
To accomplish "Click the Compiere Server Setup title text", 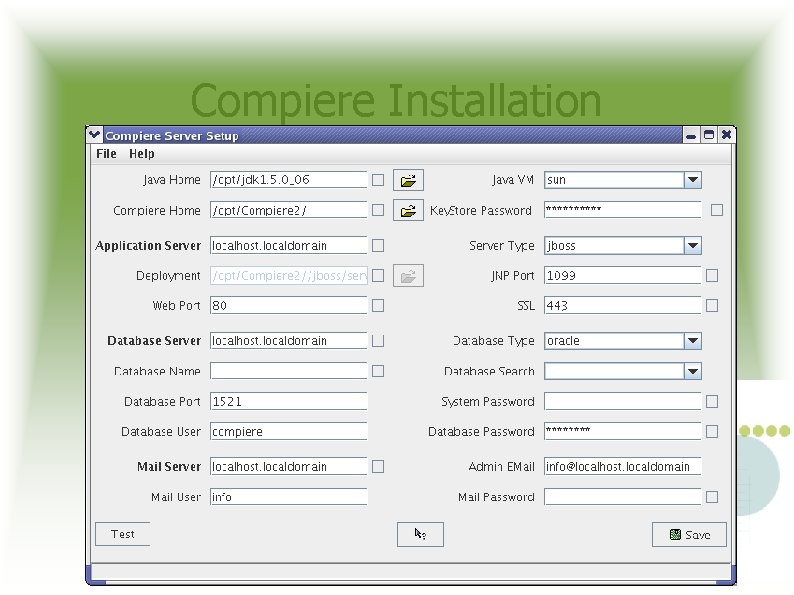I will pos(172,136).
